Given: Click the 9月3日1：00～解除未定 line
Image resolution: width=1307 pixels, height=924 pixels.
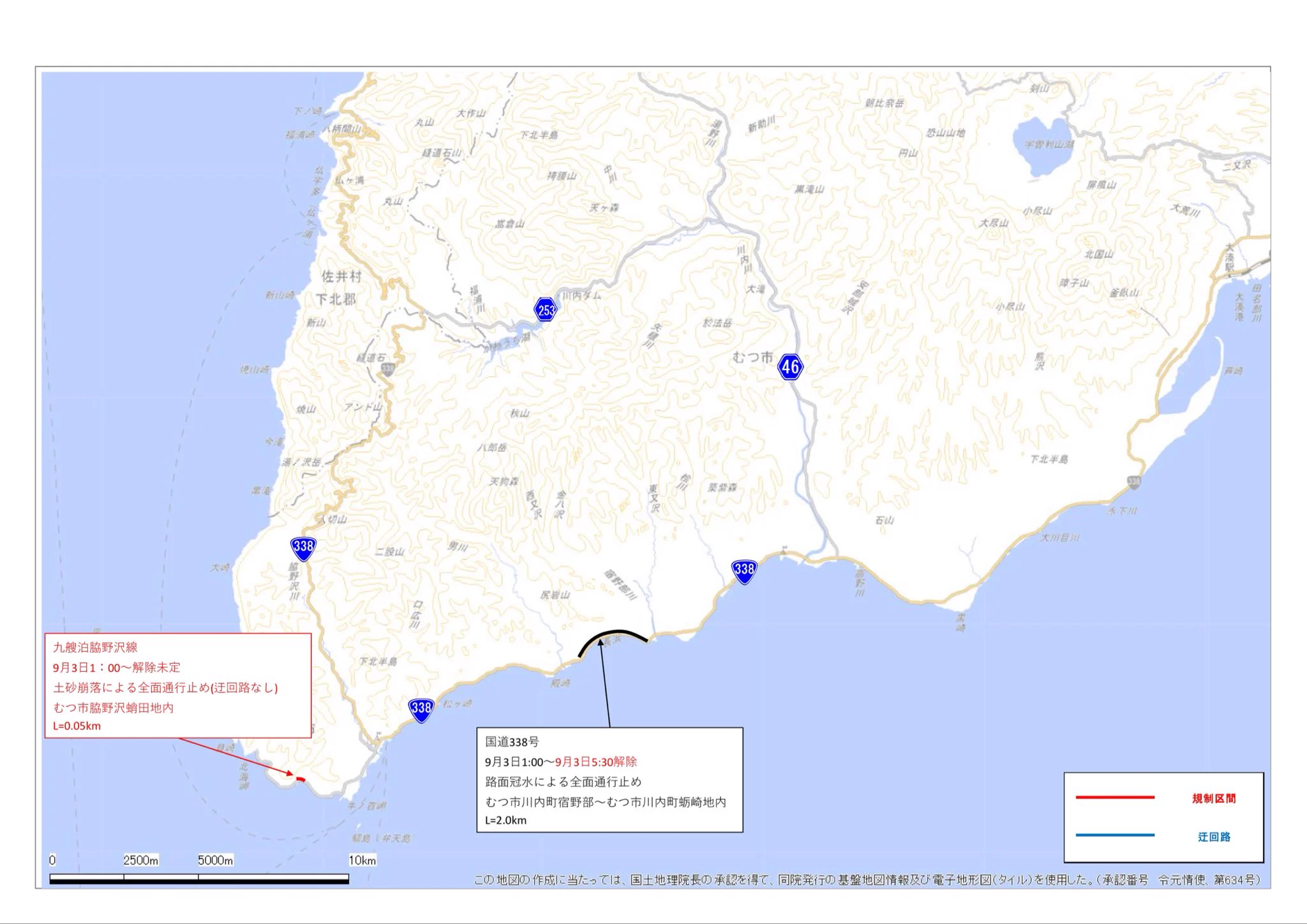Looking at the screenshot, I should 117,667.
